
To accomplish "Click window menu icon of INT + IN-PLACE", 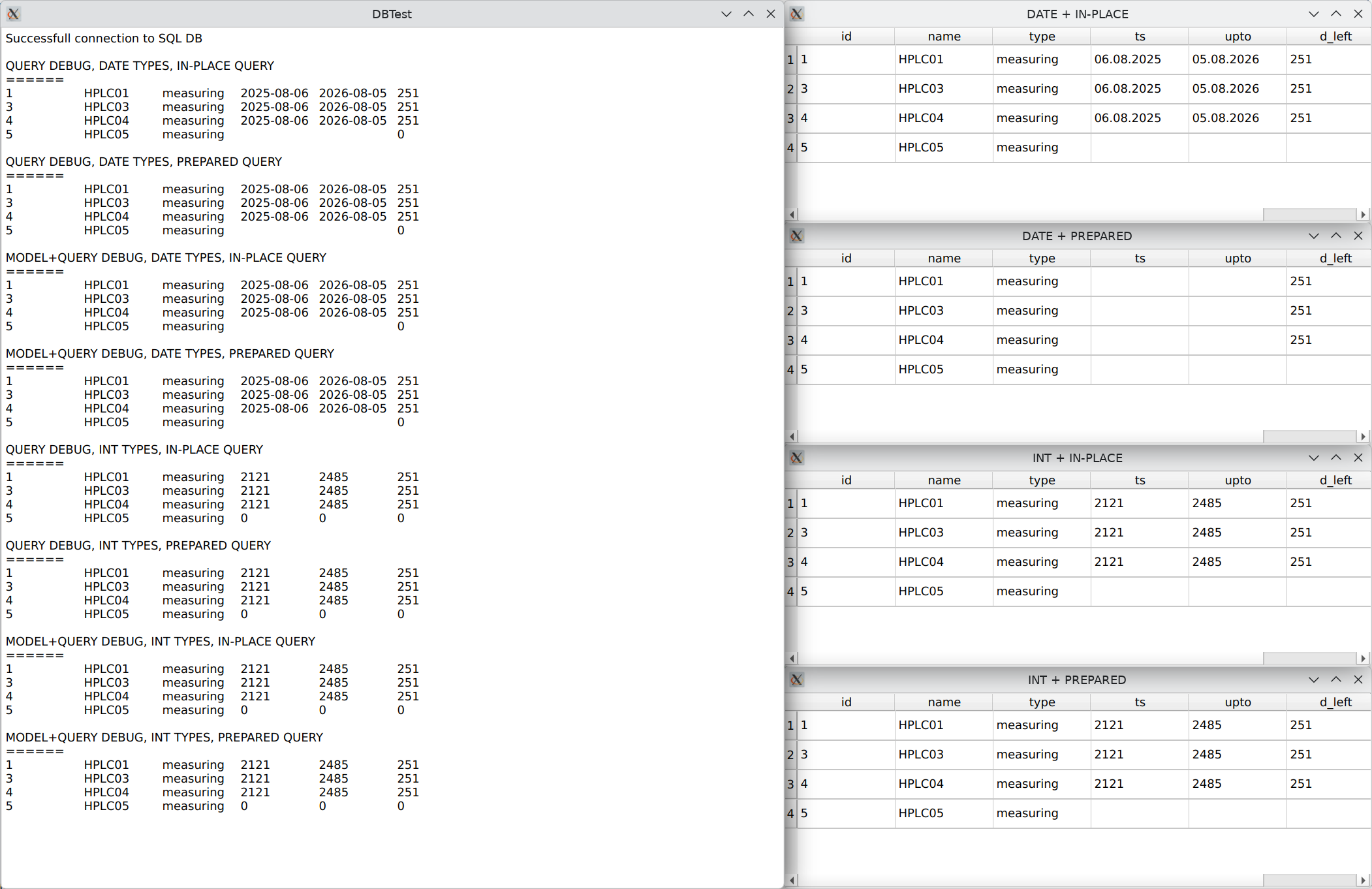I will [x=796, y=458].
